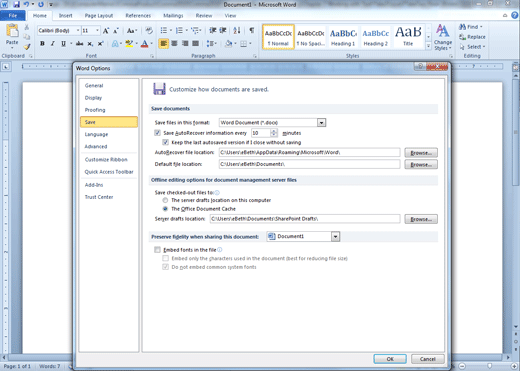Select Proofing in Word Options list

tap(109, 110)
